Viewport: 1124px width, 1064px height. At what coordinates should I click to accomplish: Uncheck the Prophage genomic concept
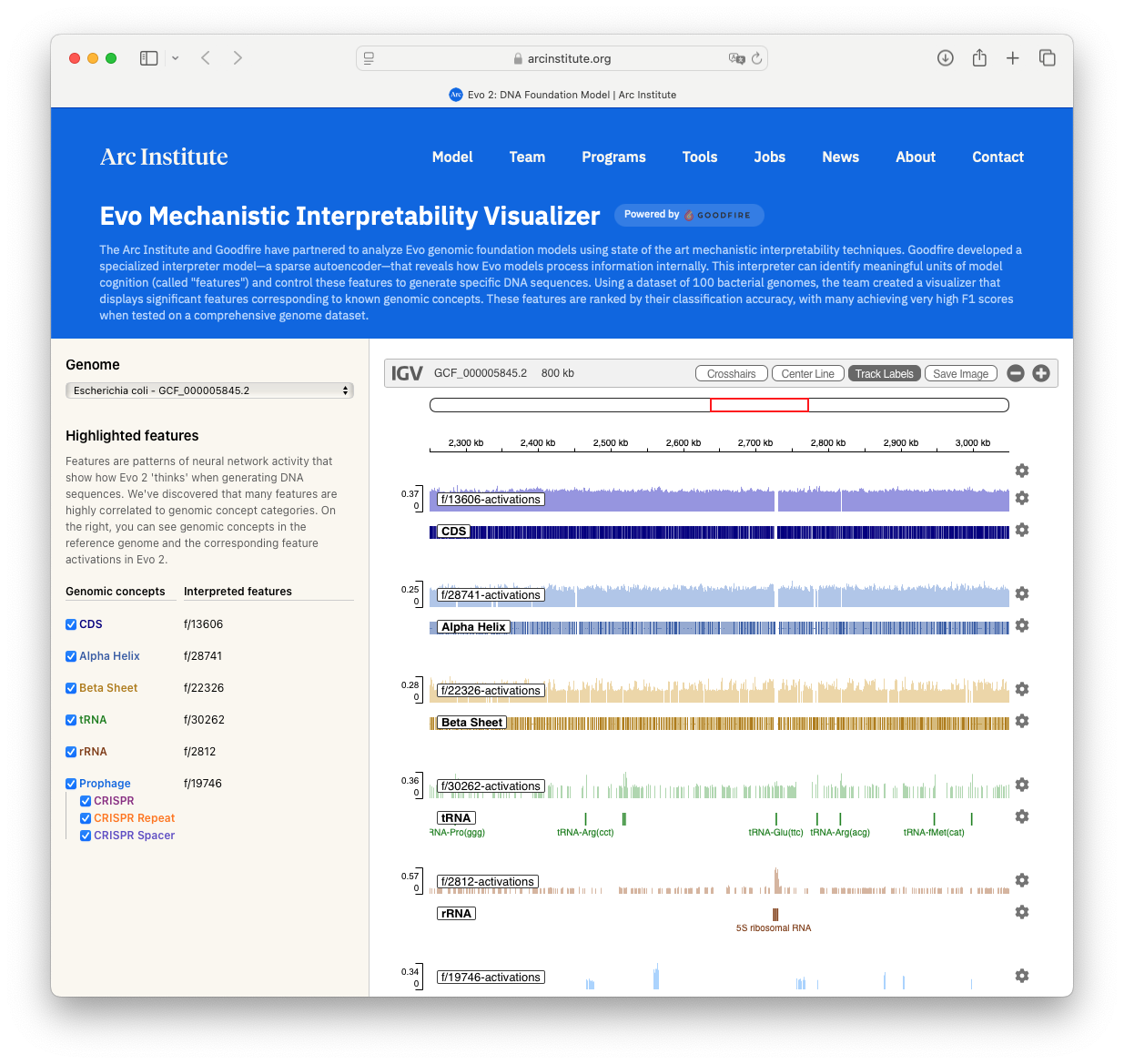[x=71, y=784]
